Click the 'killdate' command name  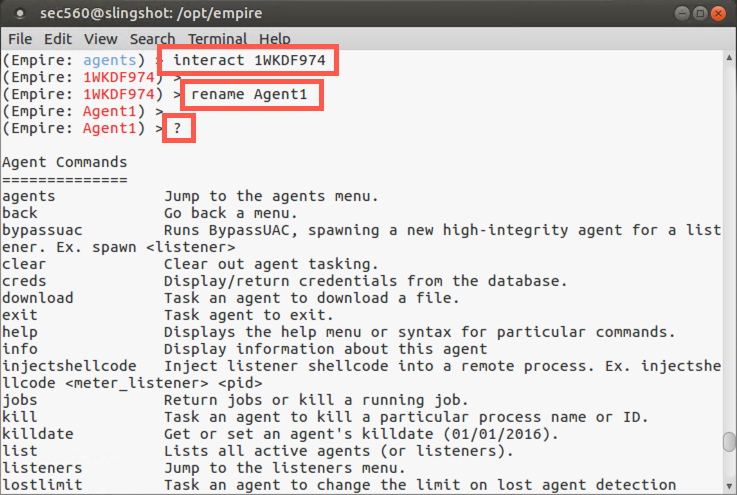pos(38,434)
